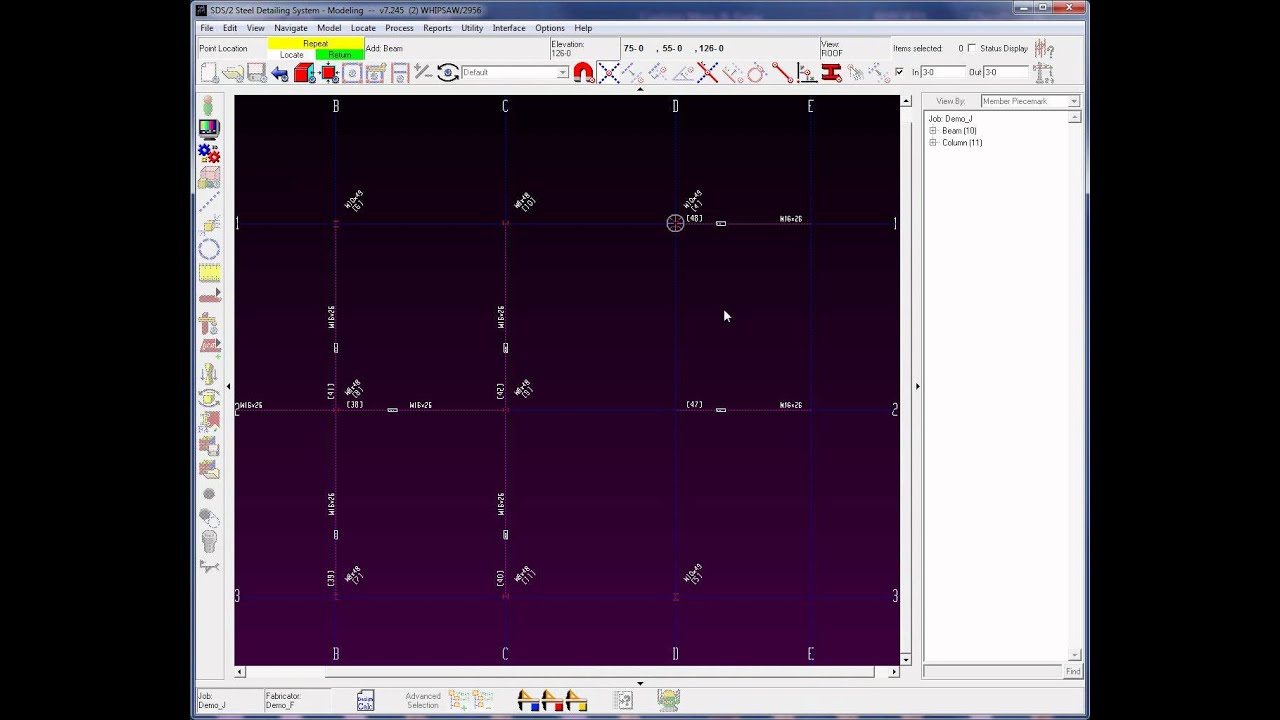Open the File menu
The image size is (1280, 720).
pyautogui.click(x=206, y=28)
